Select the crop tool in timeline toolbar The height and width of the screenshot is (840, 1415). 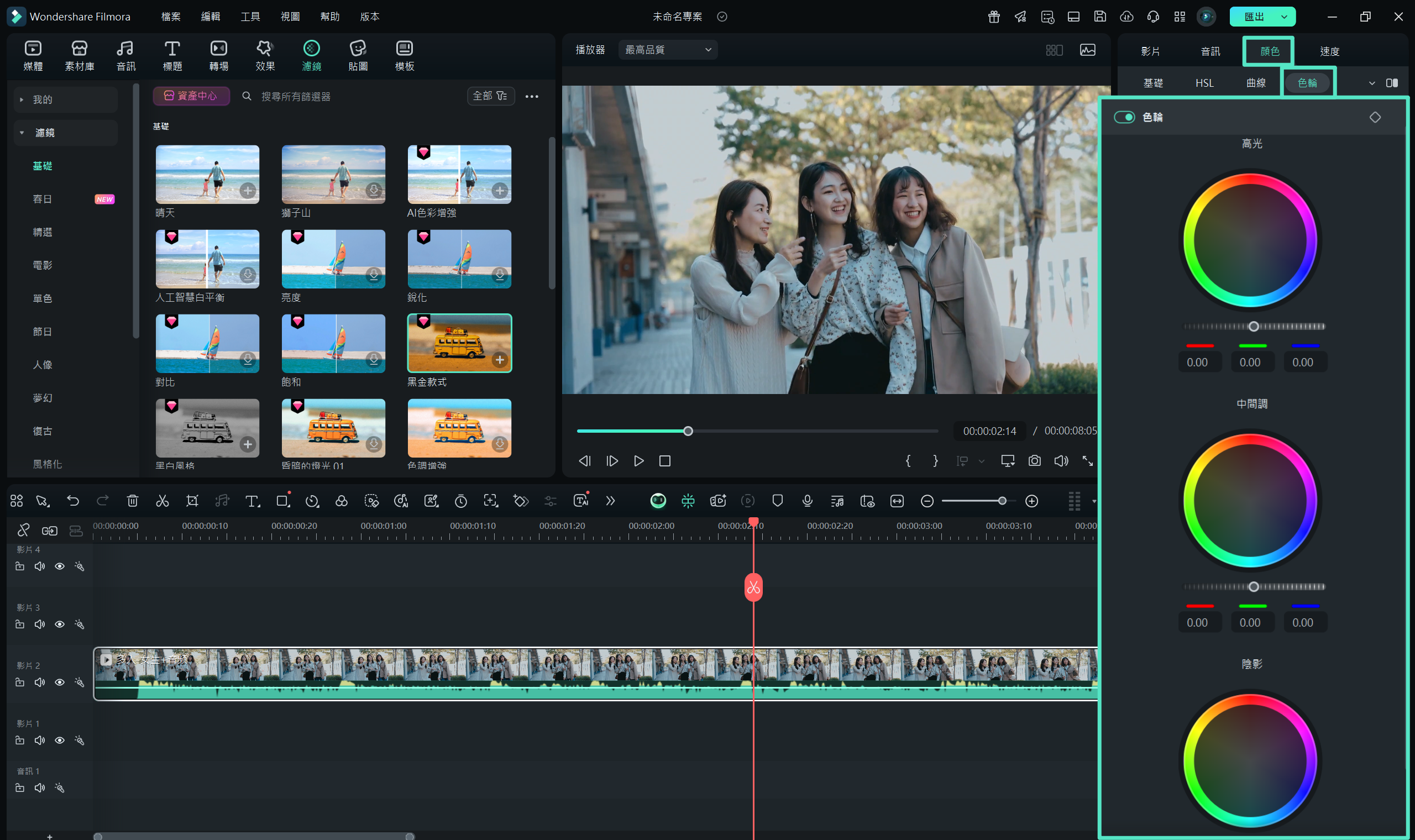(192, 501)
